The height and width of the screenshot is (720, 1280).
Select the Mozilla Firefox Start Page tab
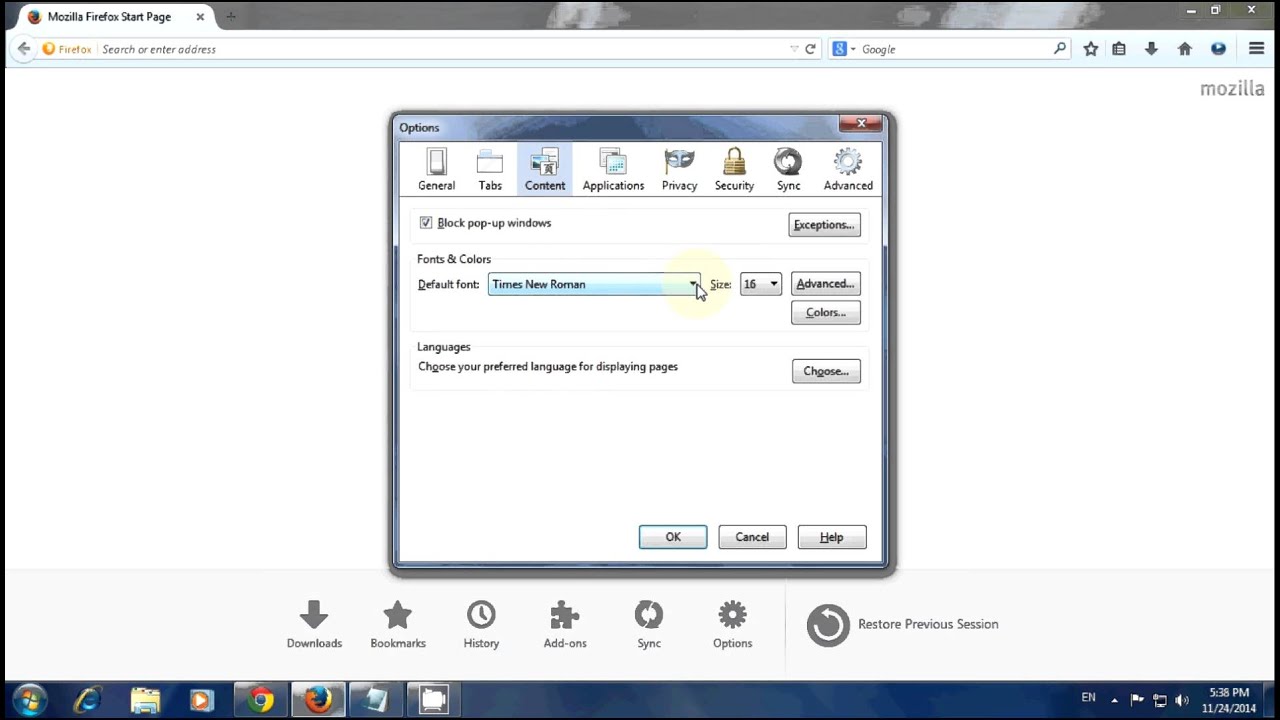(112, 17)
